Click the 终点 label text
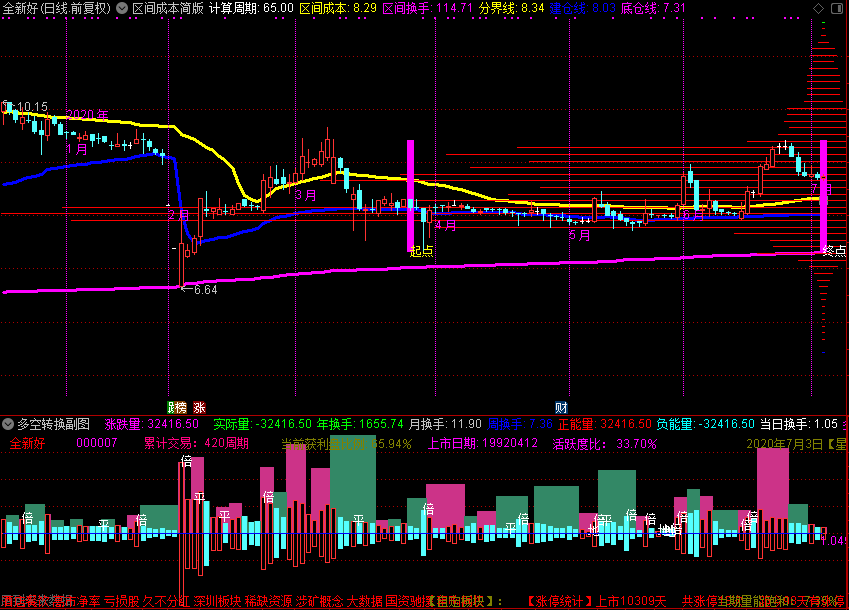The width and height of the screenshot is (849, 610). coord(834,250)
